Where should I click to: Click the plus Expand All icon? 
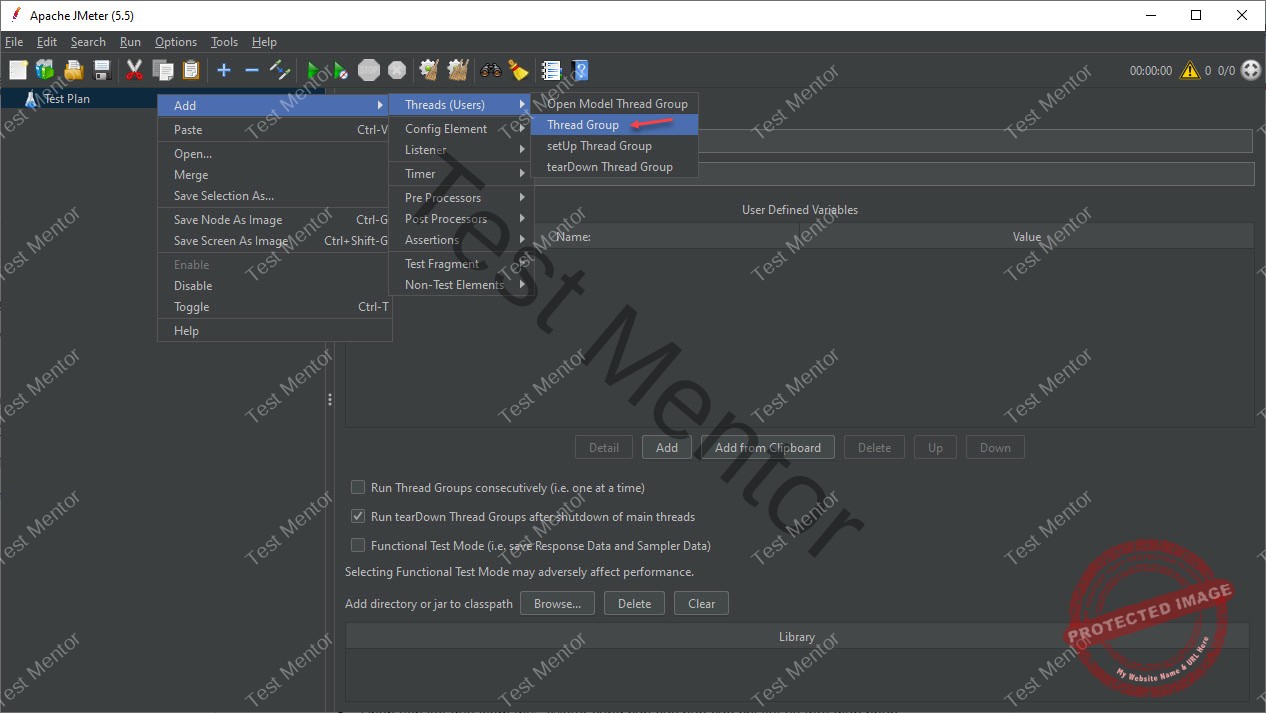224,70
